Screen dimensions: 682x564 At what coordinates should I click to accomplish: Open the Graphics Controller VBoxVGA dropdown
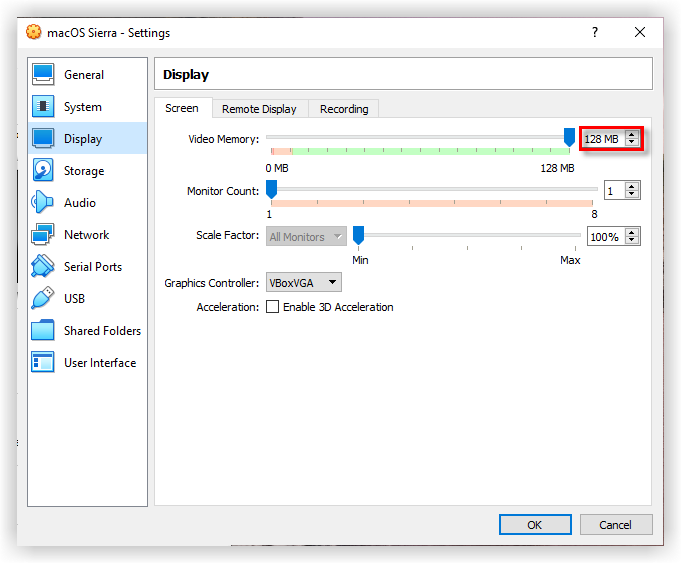point(304,283)
